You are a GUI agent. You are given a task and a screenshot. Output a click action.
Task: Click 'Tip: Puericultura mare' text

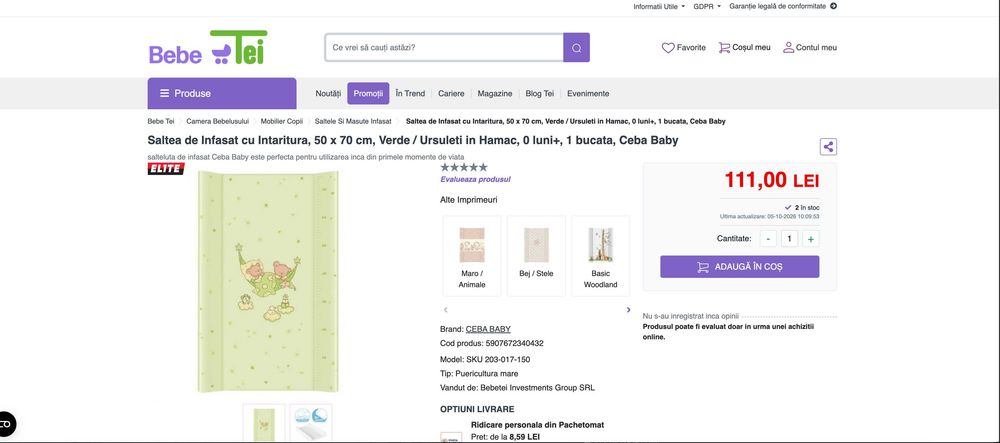click(x=479, y=374)
